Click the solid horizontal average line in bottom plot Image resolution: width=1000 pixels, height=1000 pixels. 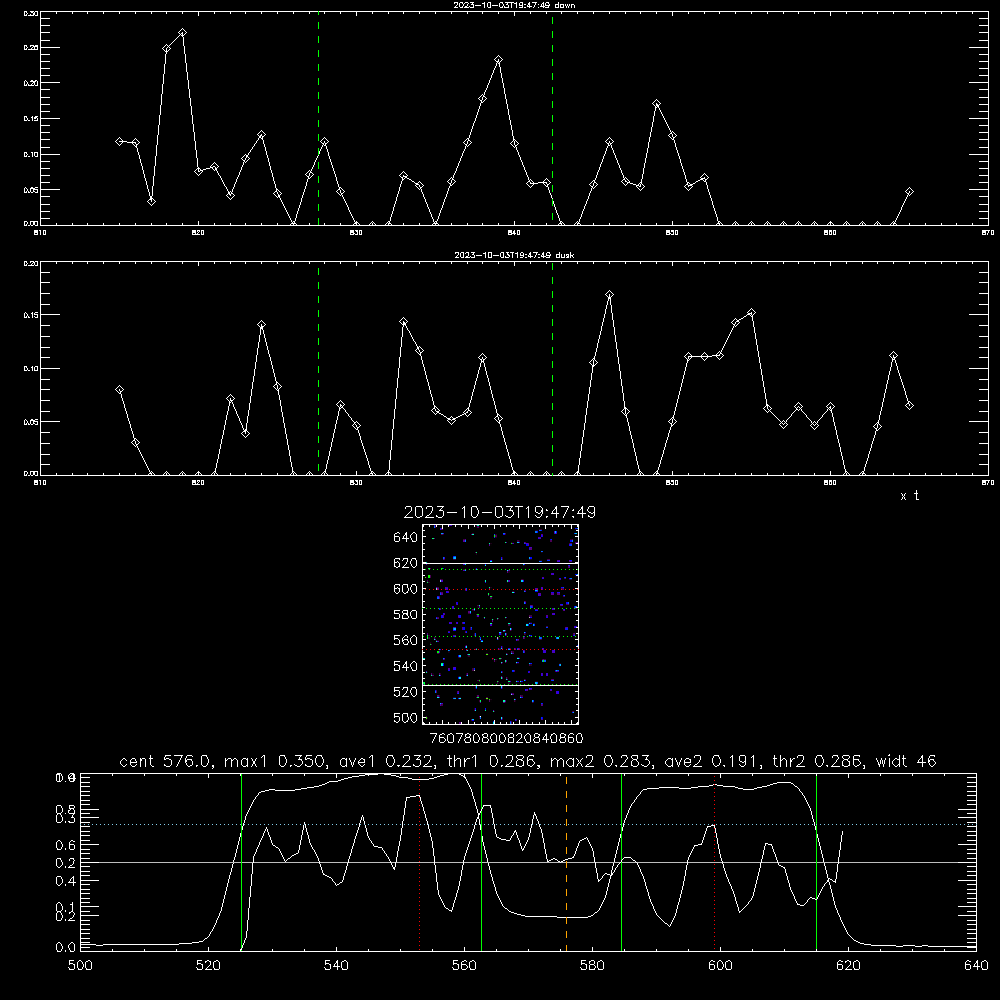coord(528,862)
